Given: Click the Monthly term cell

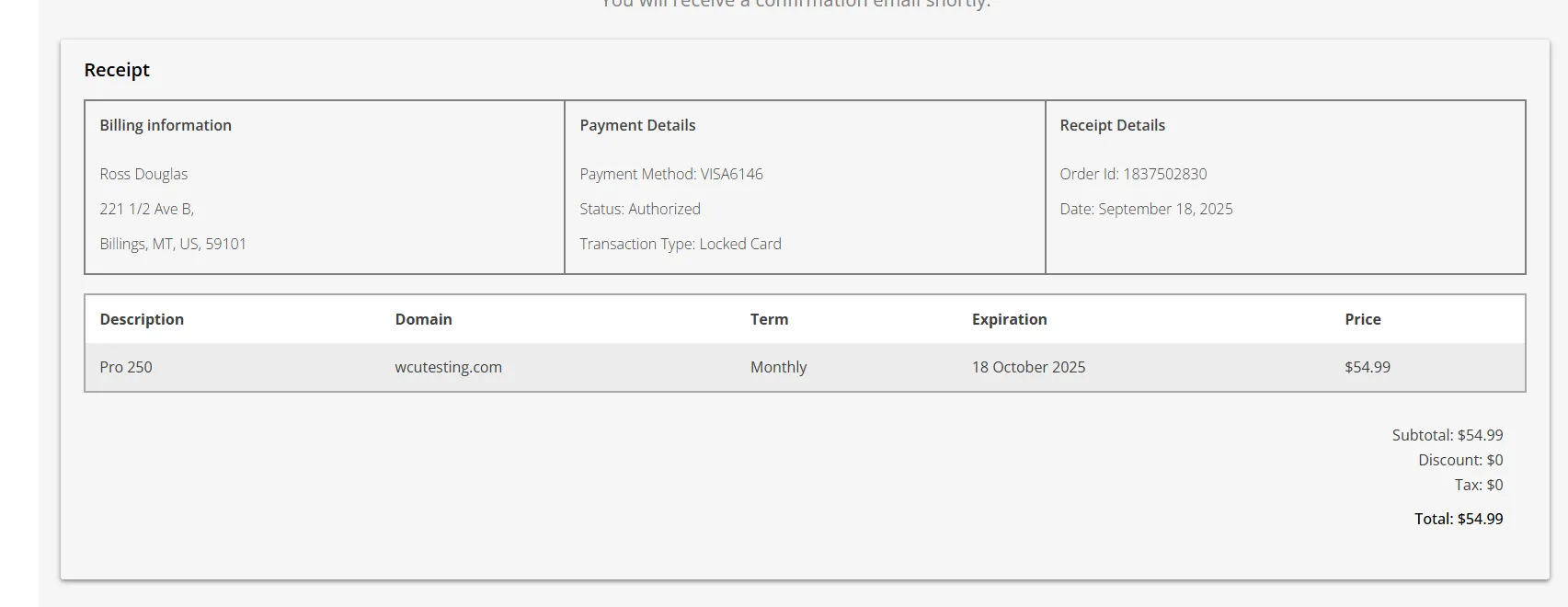Looking at the screenshot, I should (x=778, y=367).
